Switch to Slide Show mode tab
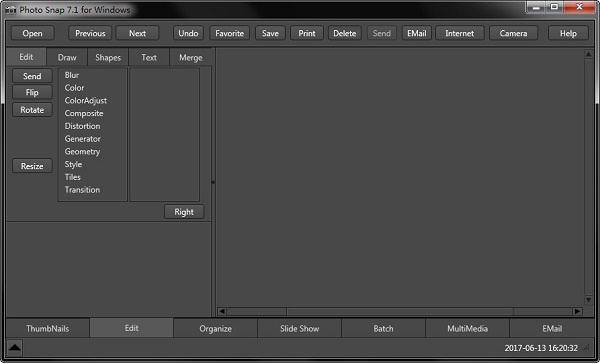 pos(299,329)
